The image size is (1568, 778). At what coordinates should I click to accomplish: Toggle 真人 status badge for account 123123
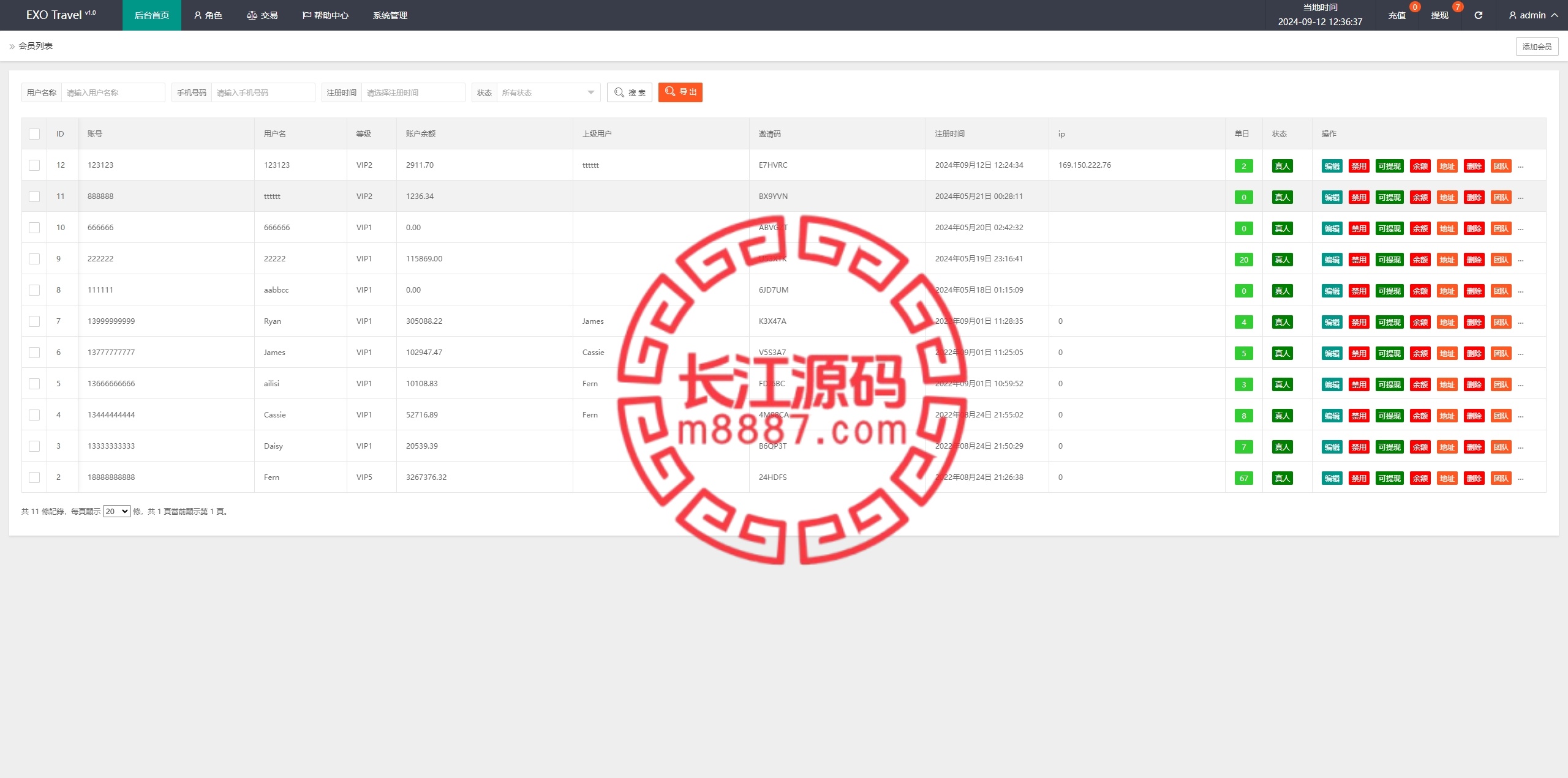click(x=1282, y=166)
